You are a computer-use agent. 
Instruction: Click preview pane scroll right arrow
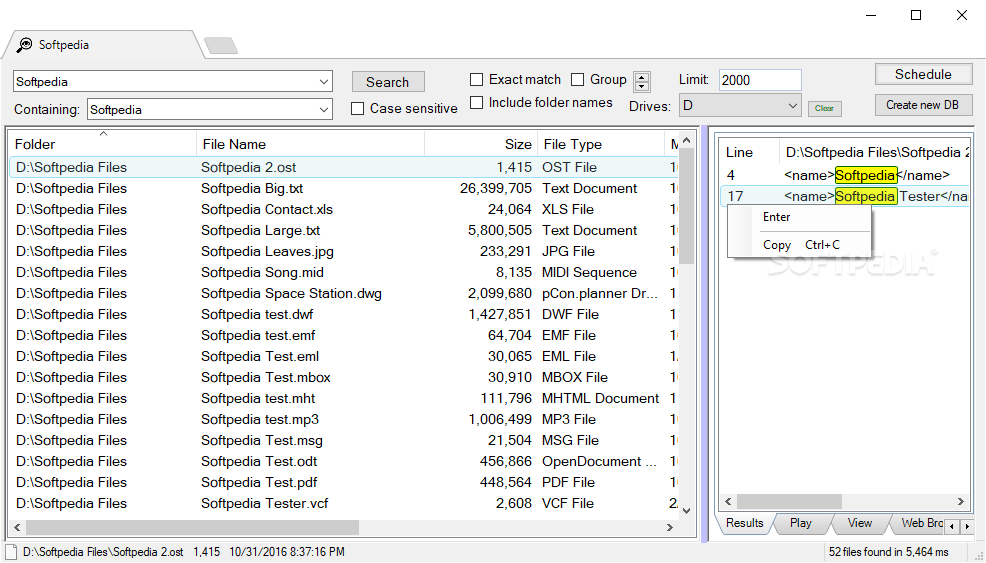click(961, 501)
